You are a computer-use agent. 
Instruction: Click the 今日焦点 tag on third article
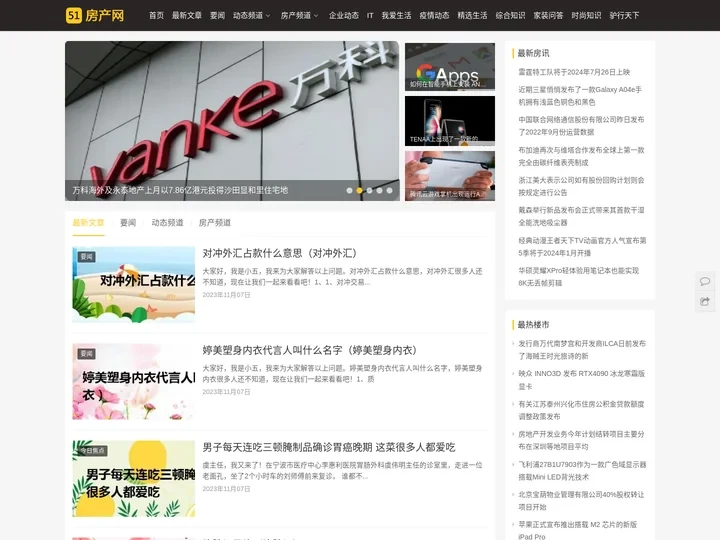click(93, 451)
